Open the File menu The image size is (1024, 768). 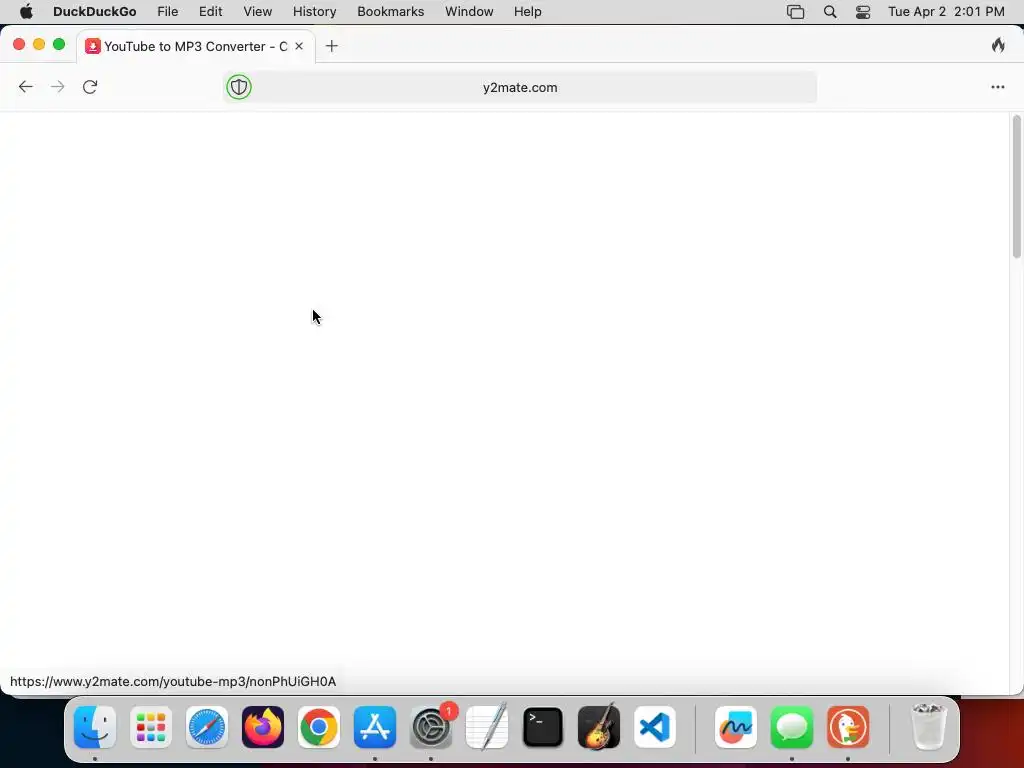pos(168,12)
